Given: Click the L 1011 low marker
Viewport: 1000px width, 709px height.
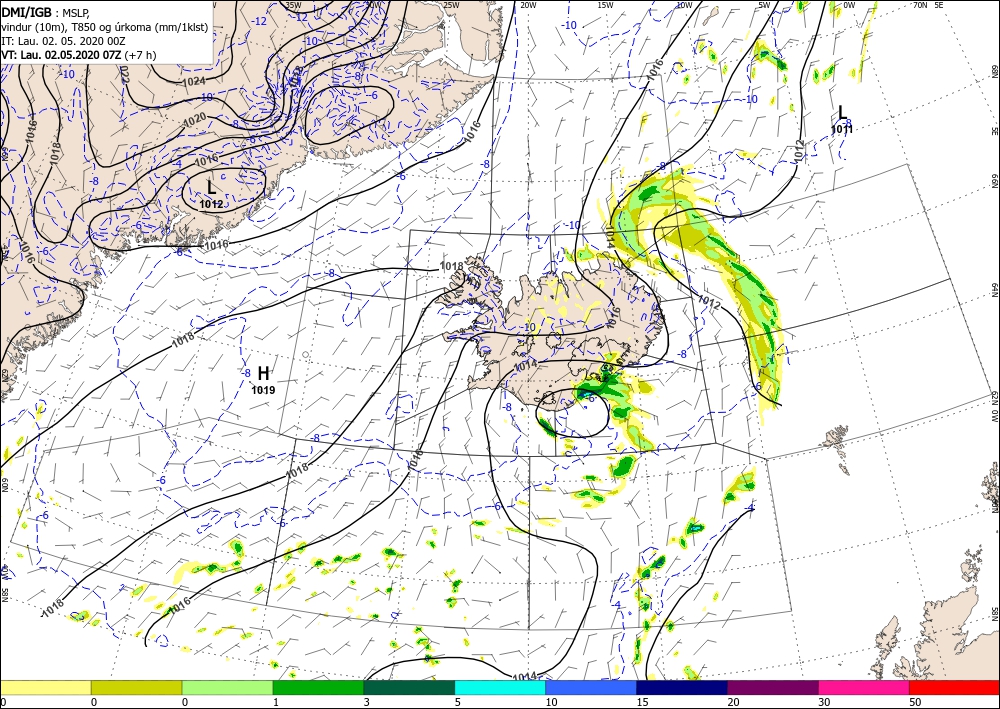Looking at the screenshot, I should (x=842, y=119).
